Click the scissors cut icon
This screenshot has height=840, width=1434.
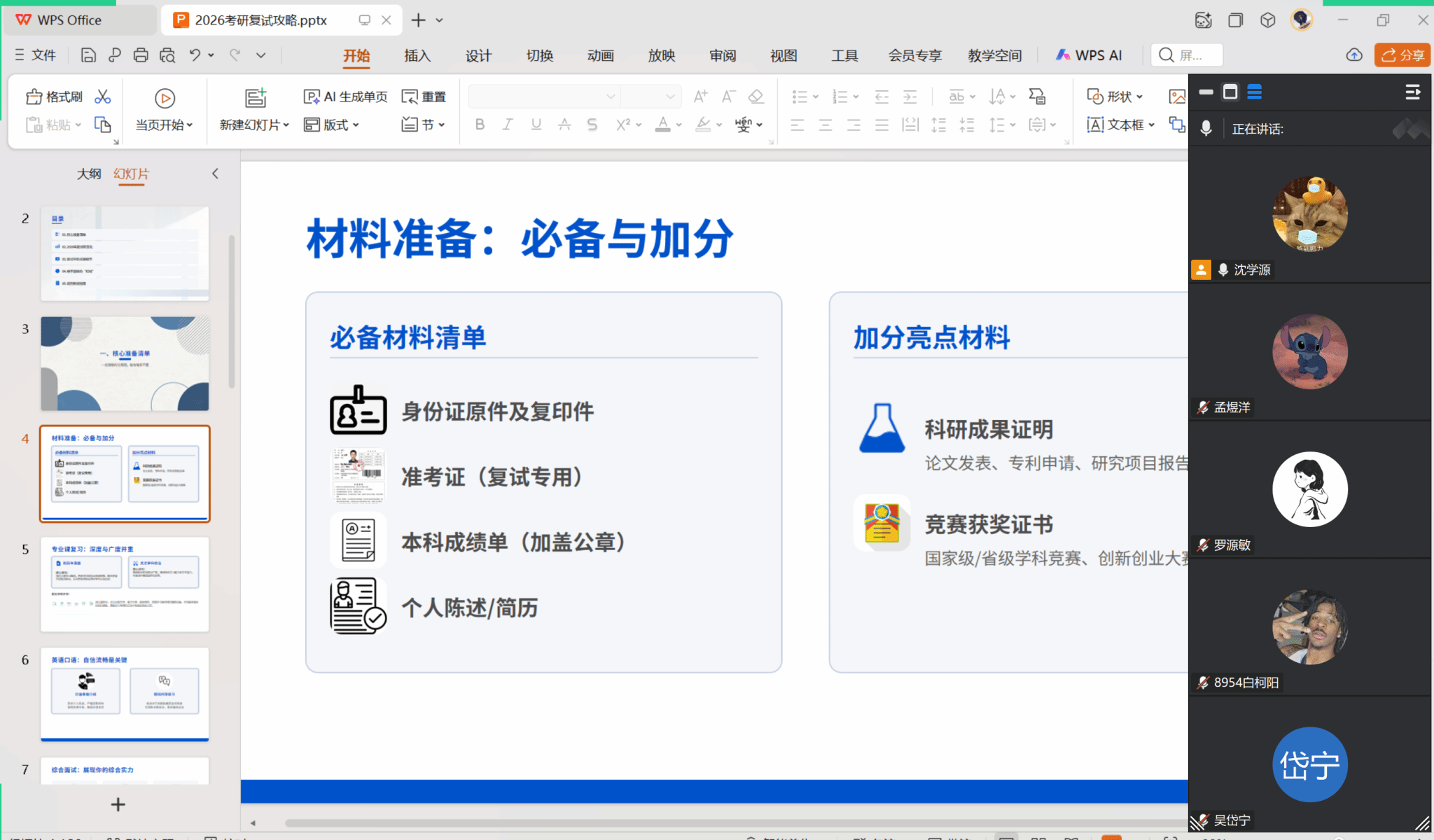103,97
